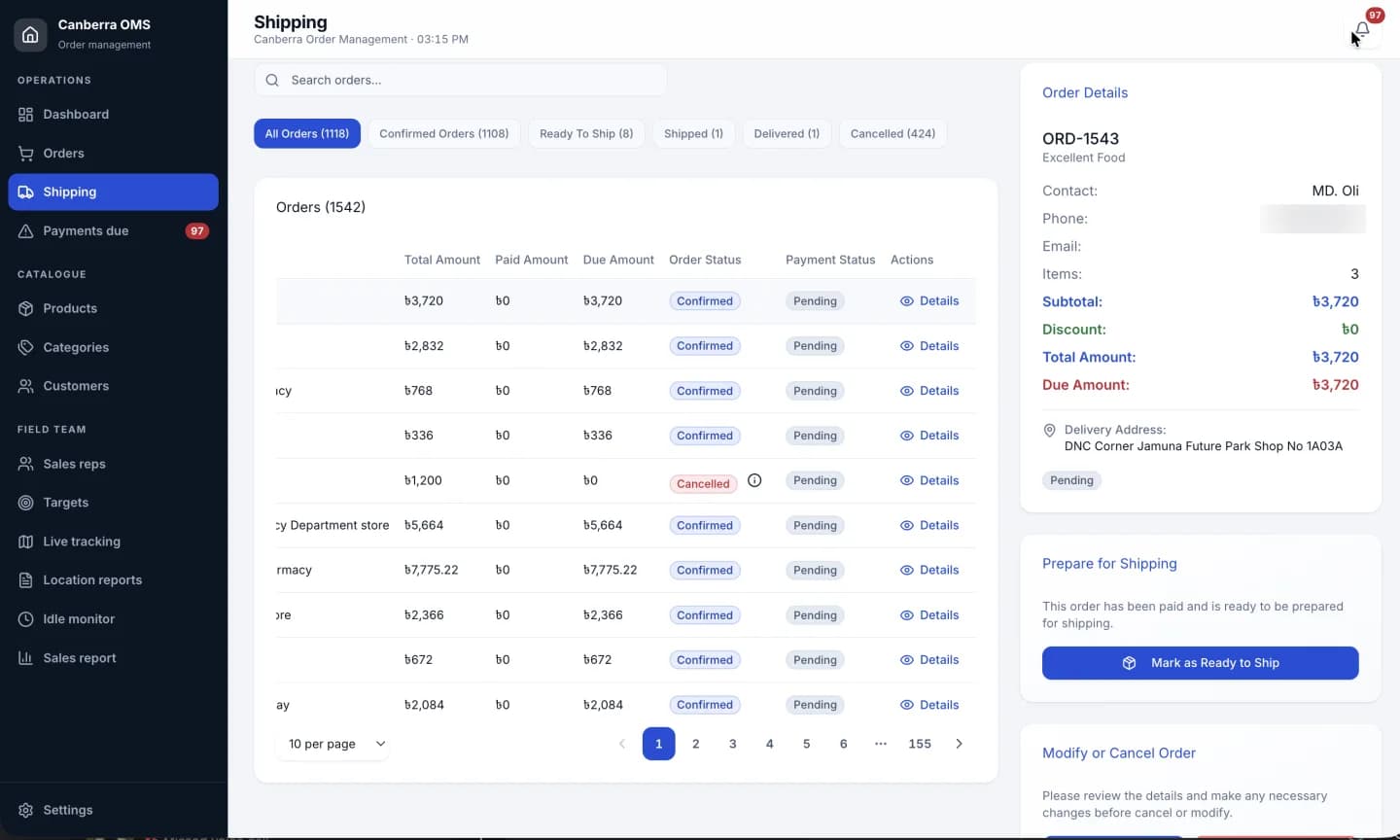Viewport: 1400px width, 840px height.
Task: Open Payments due in the sidebar
Action: pos(113,231)
